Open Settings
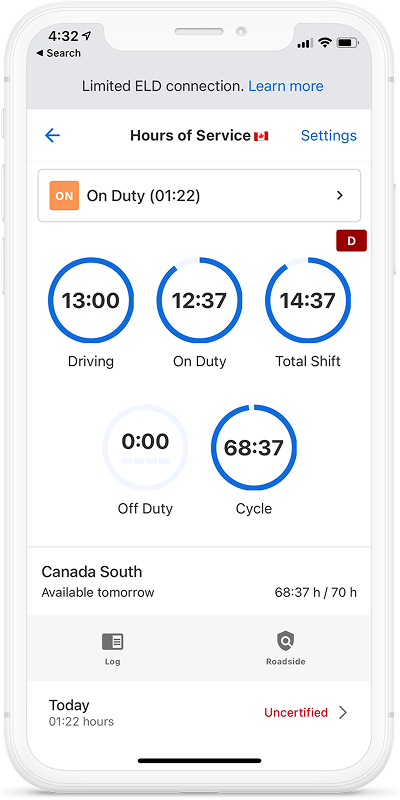Screen dimensions: 400x800 point(329,136)
